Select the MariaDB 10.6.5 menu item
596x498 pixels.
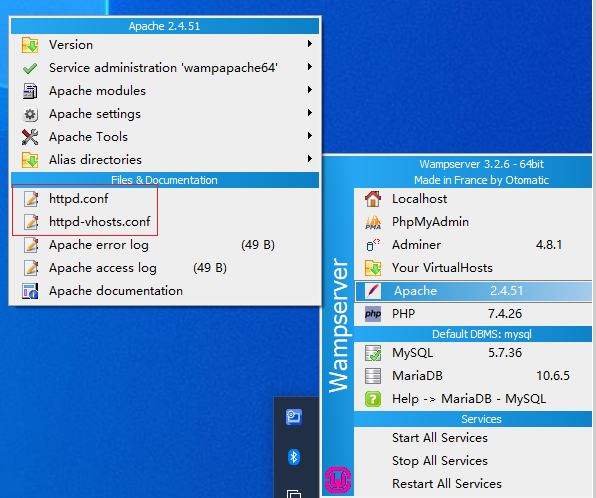click(473, 376)
